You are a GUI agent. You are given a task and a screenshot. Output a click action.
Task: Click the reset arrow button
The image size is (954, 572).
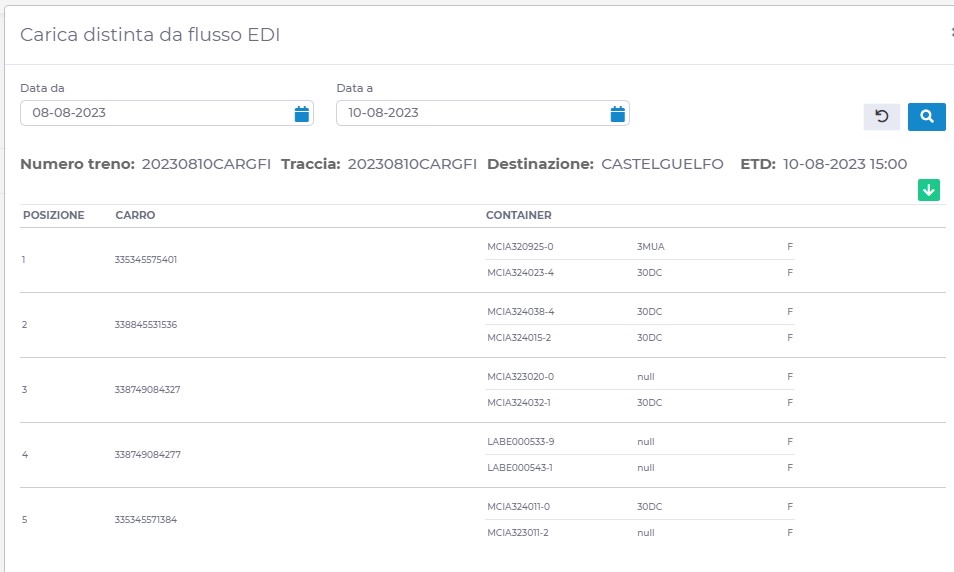[x=881, y=117]
